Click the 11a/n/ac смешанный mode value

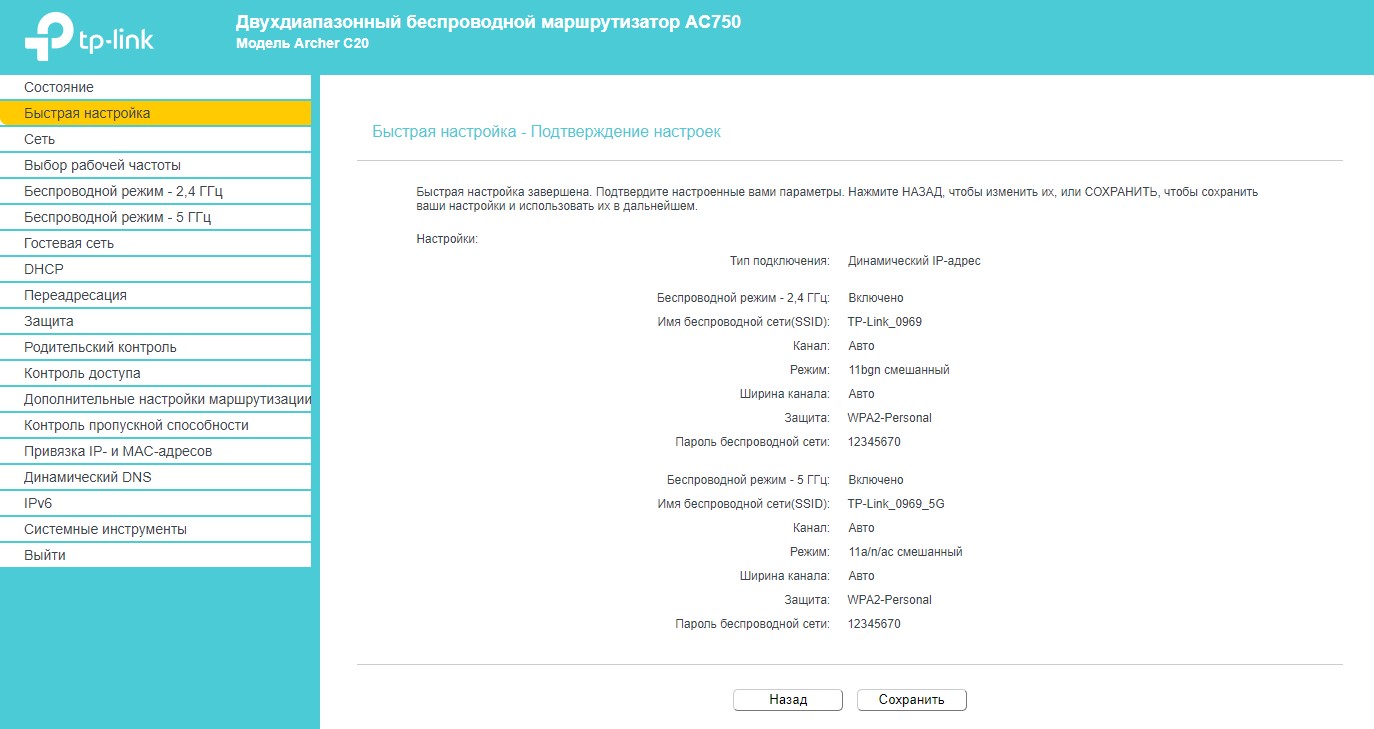905,552
